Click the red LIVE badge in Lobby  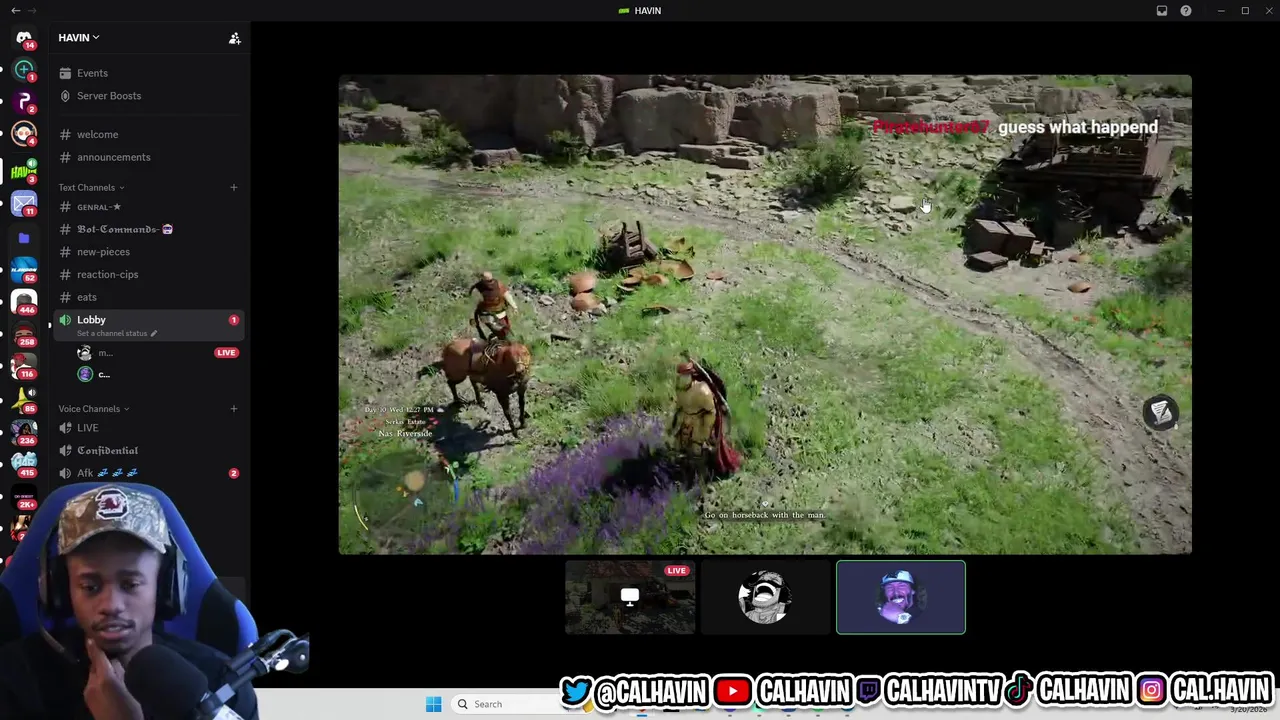(x=226, y=352)
